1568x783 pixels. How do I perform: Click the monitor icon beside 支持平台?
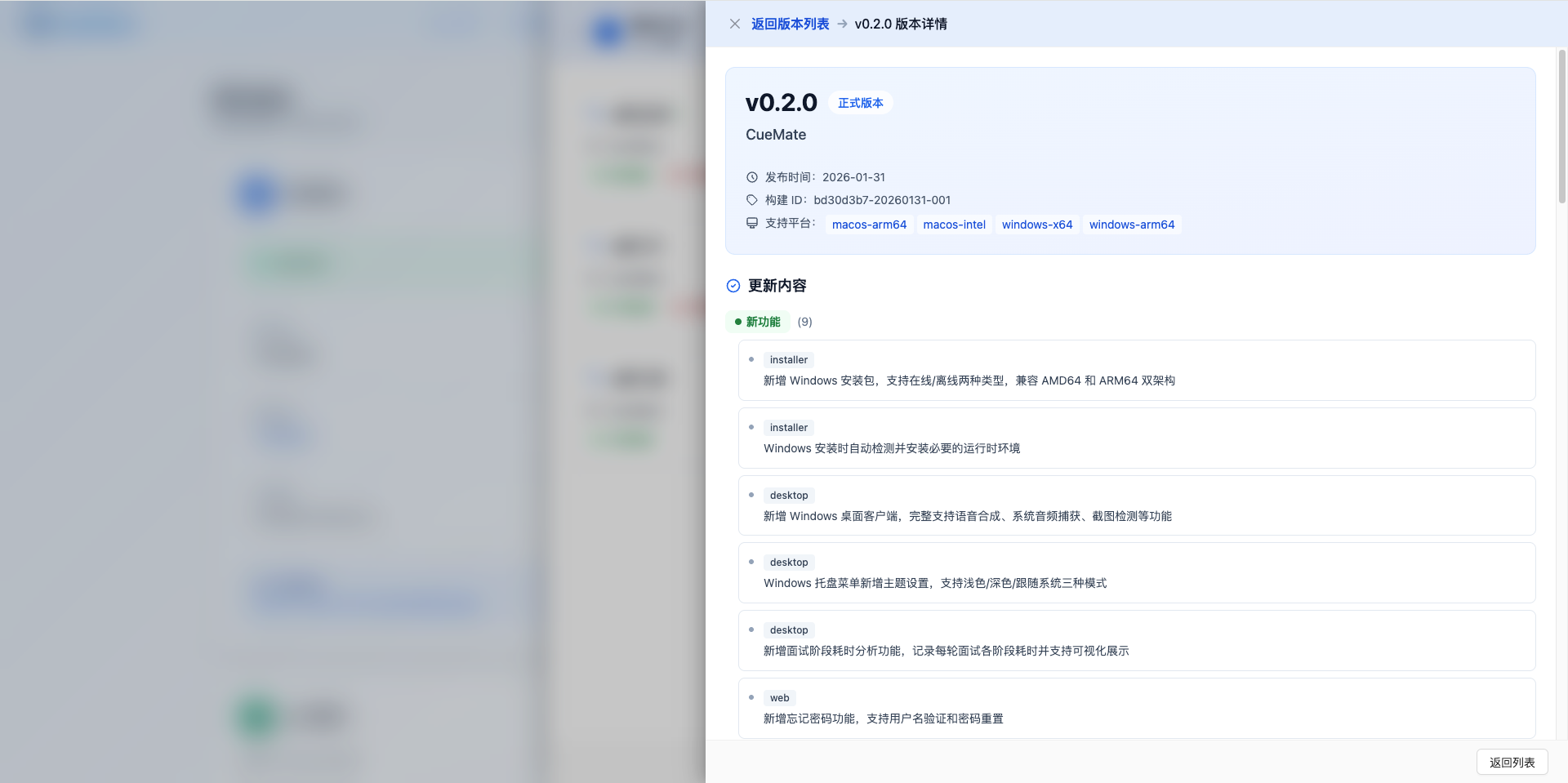752,223
